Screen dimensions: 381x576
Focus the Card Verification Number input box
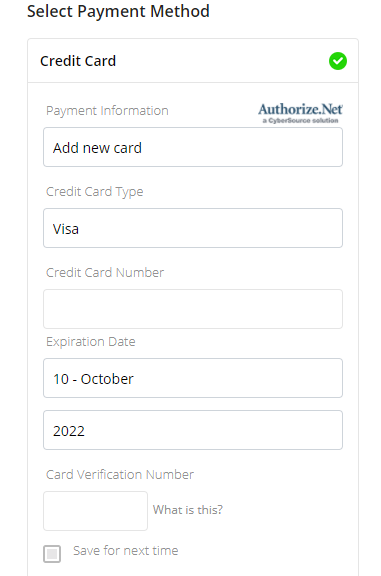point(96,511)
